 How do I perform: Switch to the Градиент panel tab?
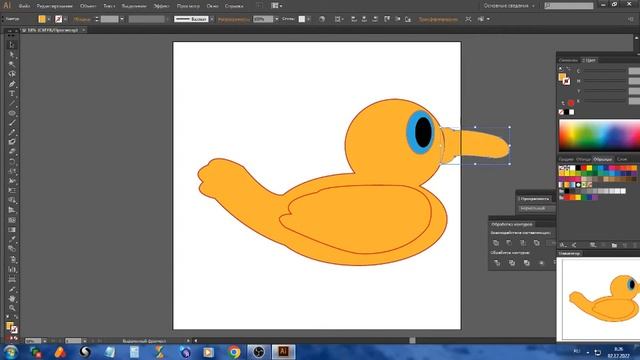[x=566, y=159]
